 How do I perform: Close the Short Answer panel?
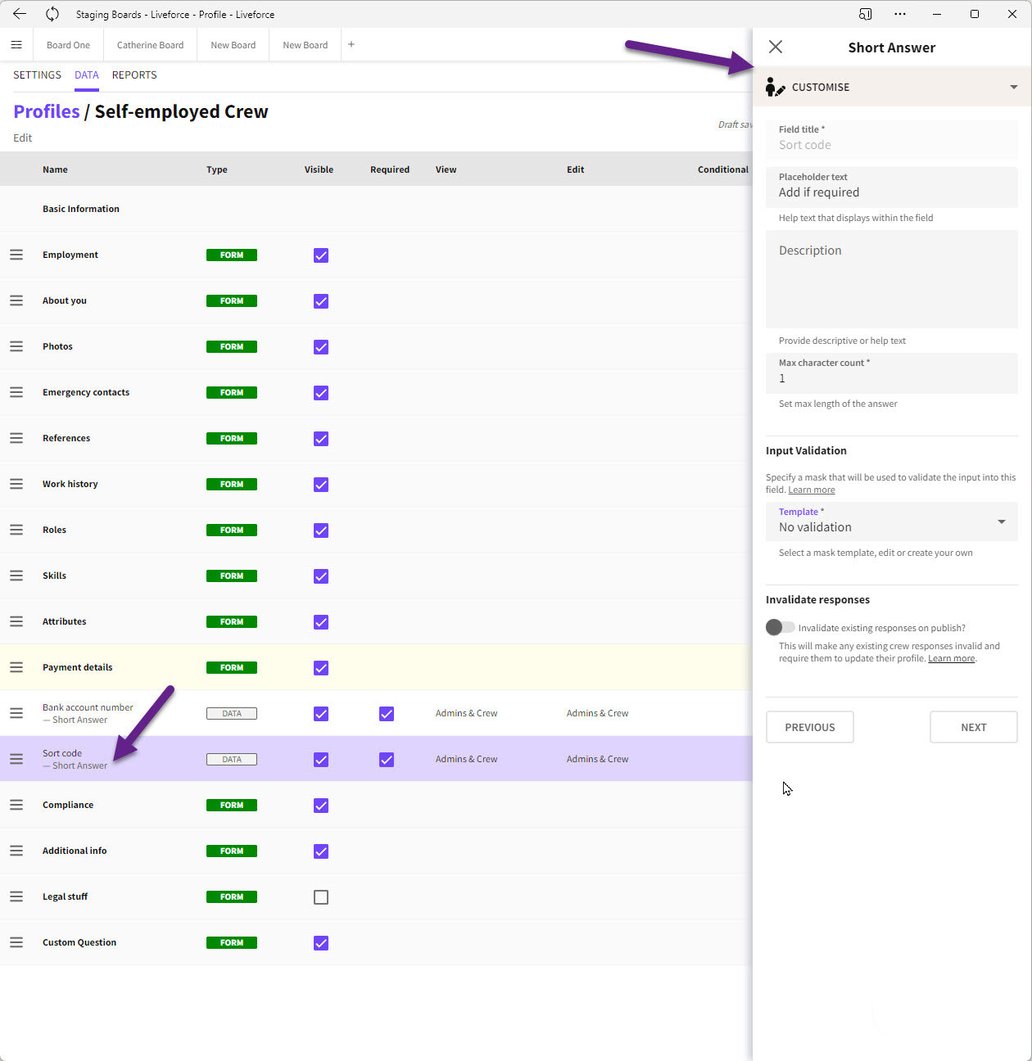point(775,46)
